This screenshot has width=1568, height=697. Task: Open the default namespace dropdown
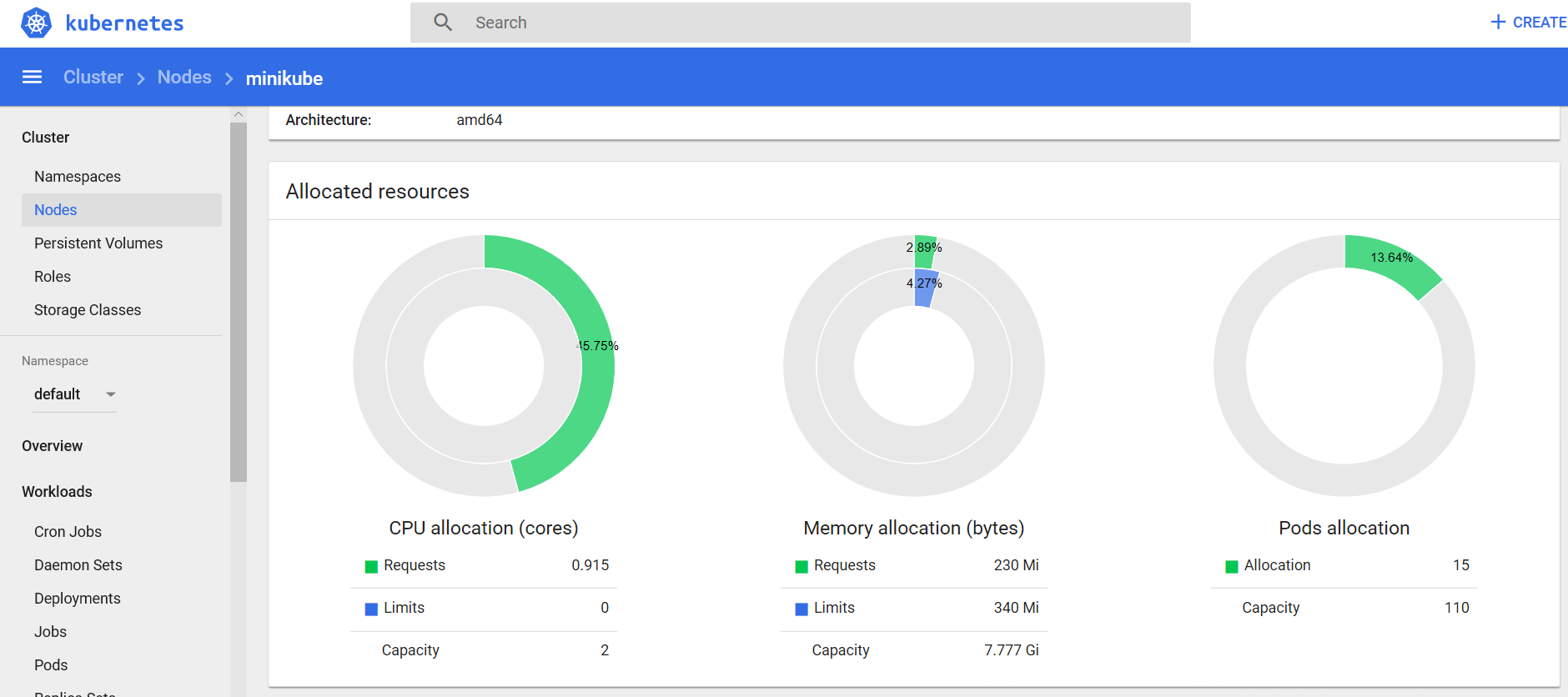pyautogui.click(x=74, y=394)
